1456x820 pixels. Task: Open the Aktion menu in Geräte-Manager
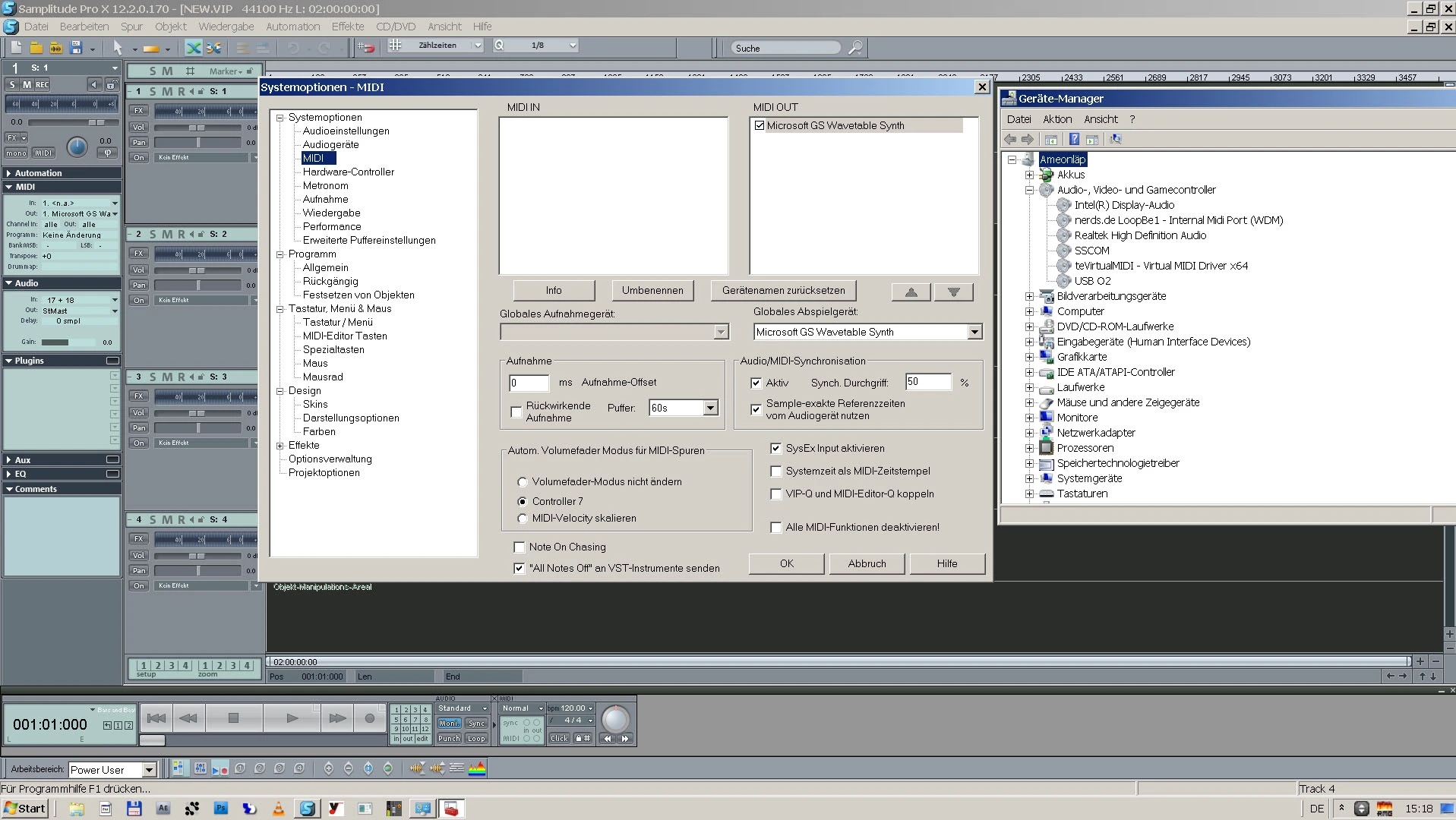coord(1057,119)
